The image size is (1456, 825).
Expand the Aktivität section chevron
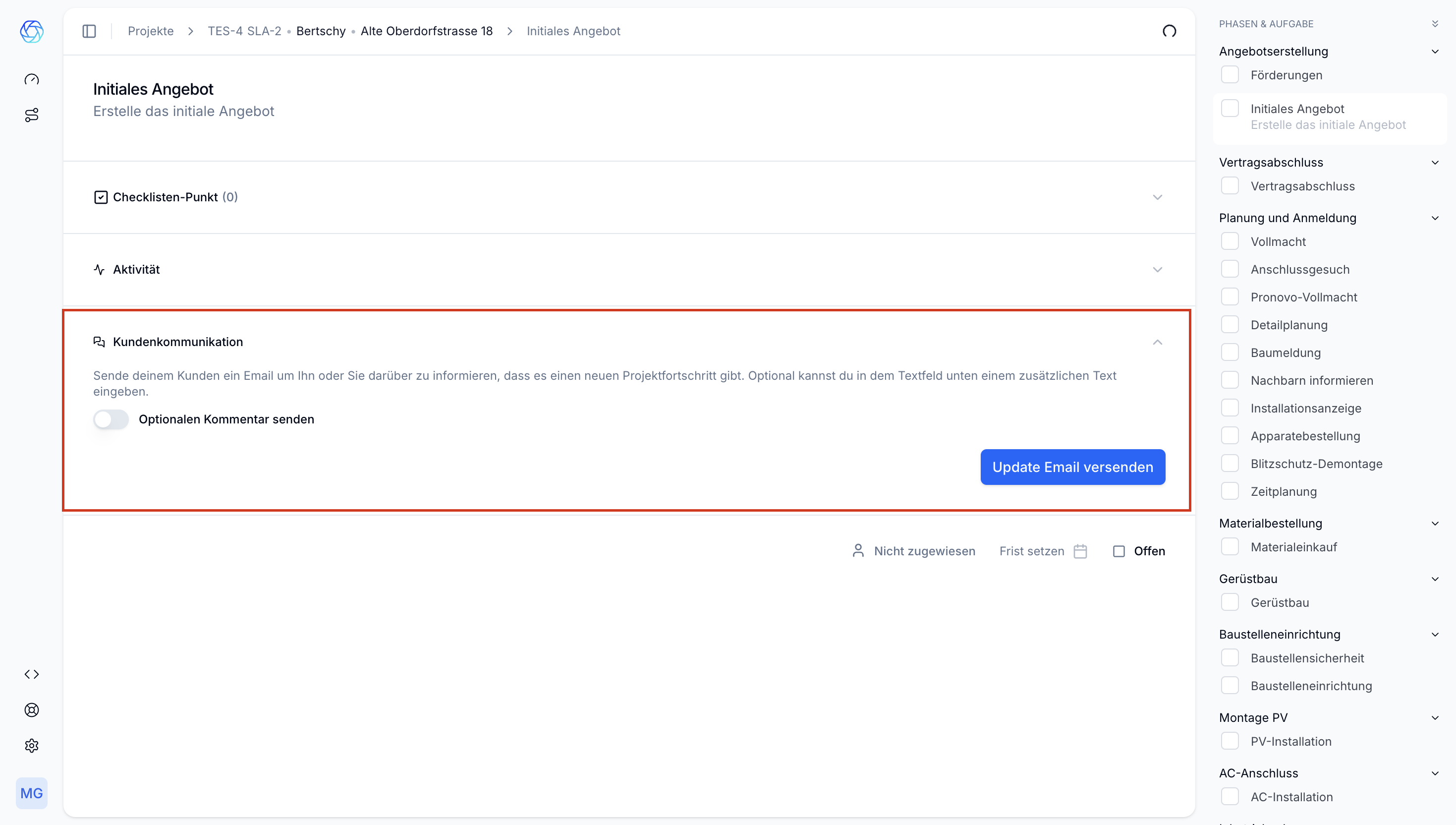[x=1157, y=270]
